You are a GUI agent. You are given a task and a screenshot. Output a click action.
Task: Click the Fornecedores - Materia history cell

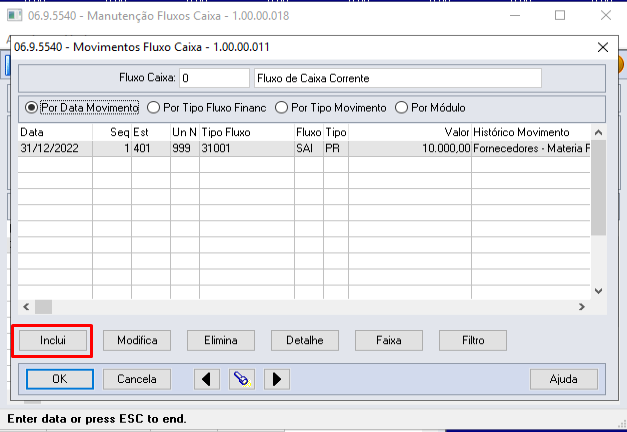(x=531, y=148)
